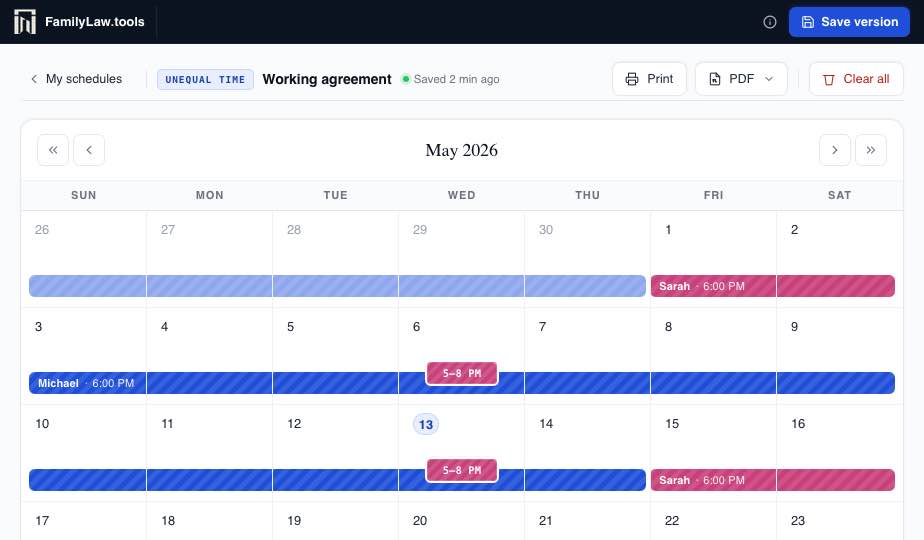
Task: Select the WED column header
Action: (461, 195)
